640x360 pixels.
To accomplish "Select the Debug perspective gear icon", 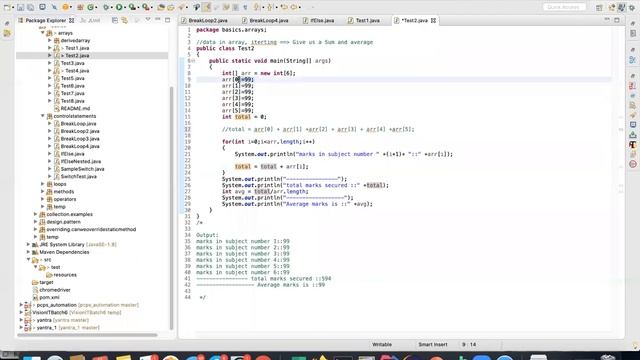I will click(x=632, y=7).
